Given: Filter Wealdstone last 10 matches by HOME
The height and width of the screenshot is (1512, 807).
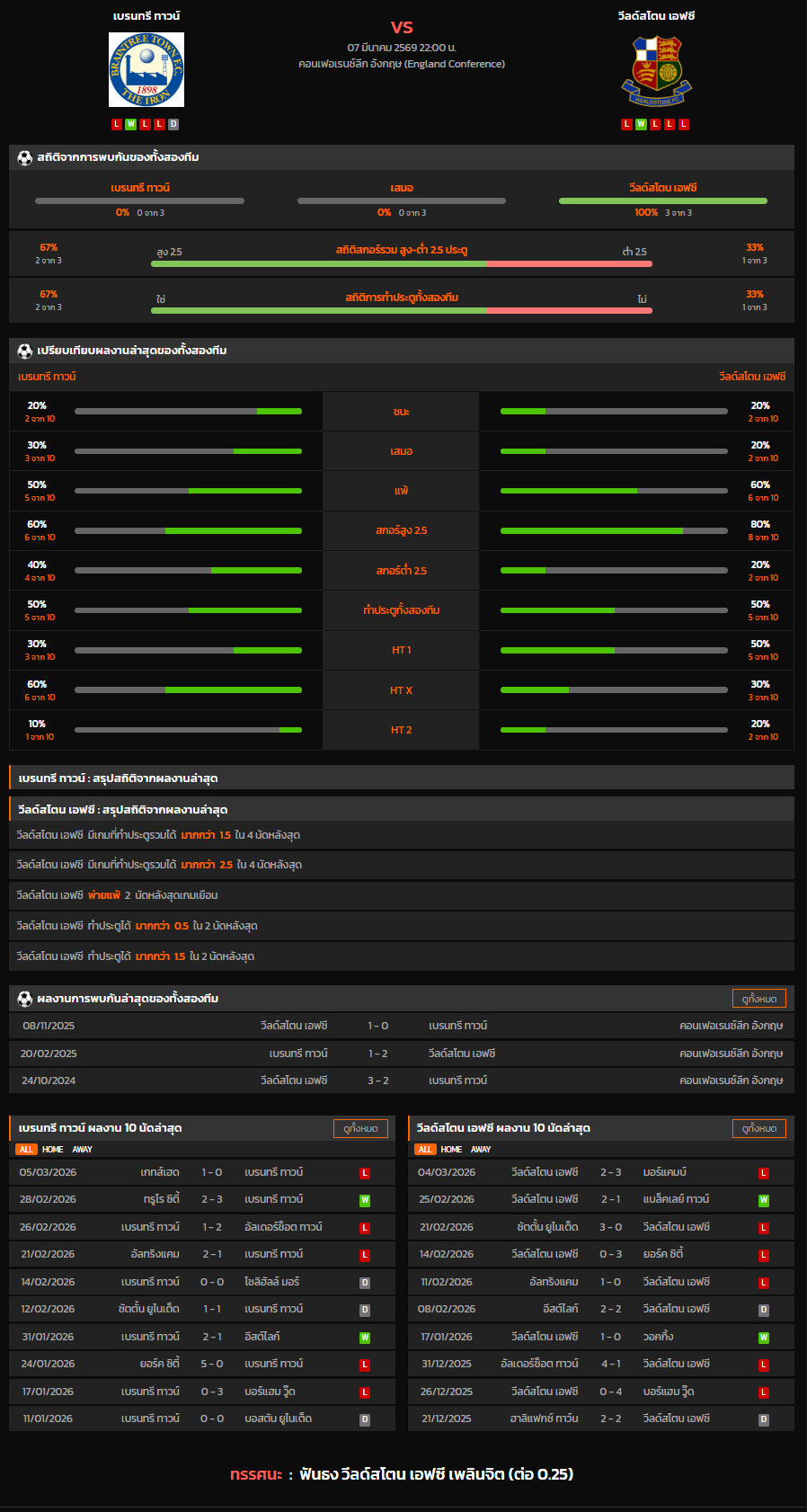Looking at the screenshot, I should [451, 1150].
